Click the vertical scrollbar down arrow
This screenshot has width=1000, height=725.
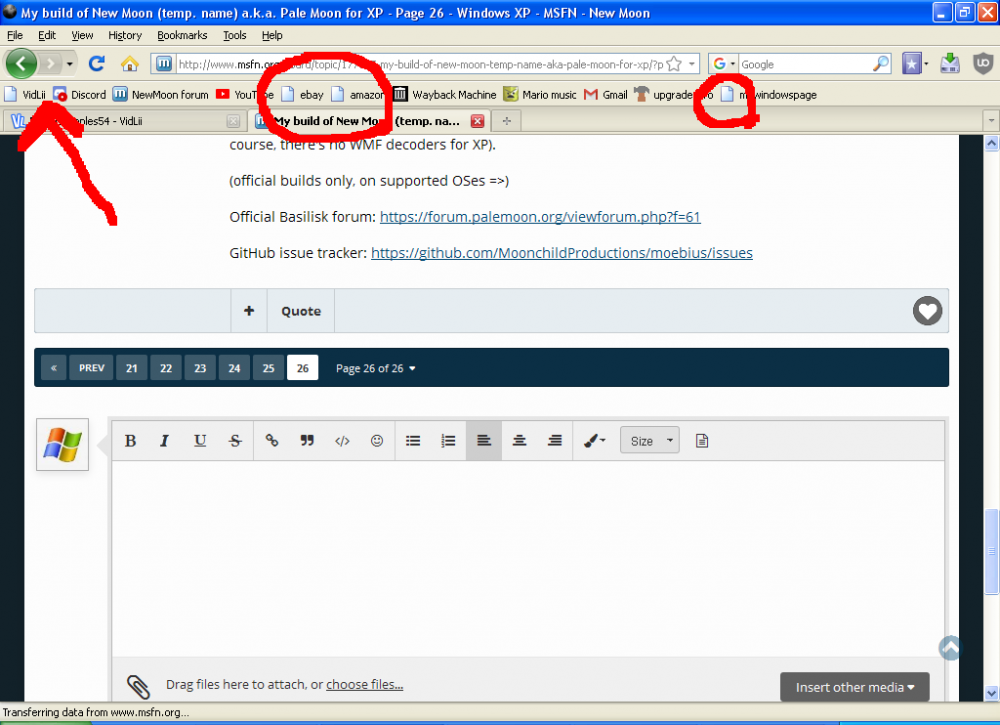click(x=991, y=693)
